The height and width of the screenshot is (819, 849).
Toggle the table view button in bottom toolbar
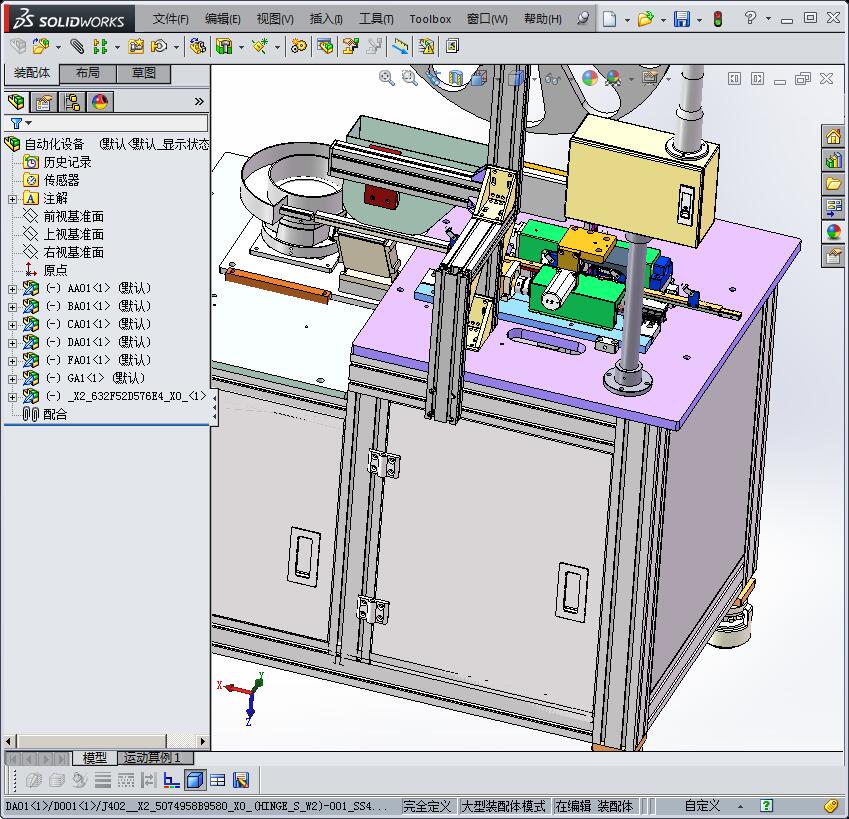(218, 780)
